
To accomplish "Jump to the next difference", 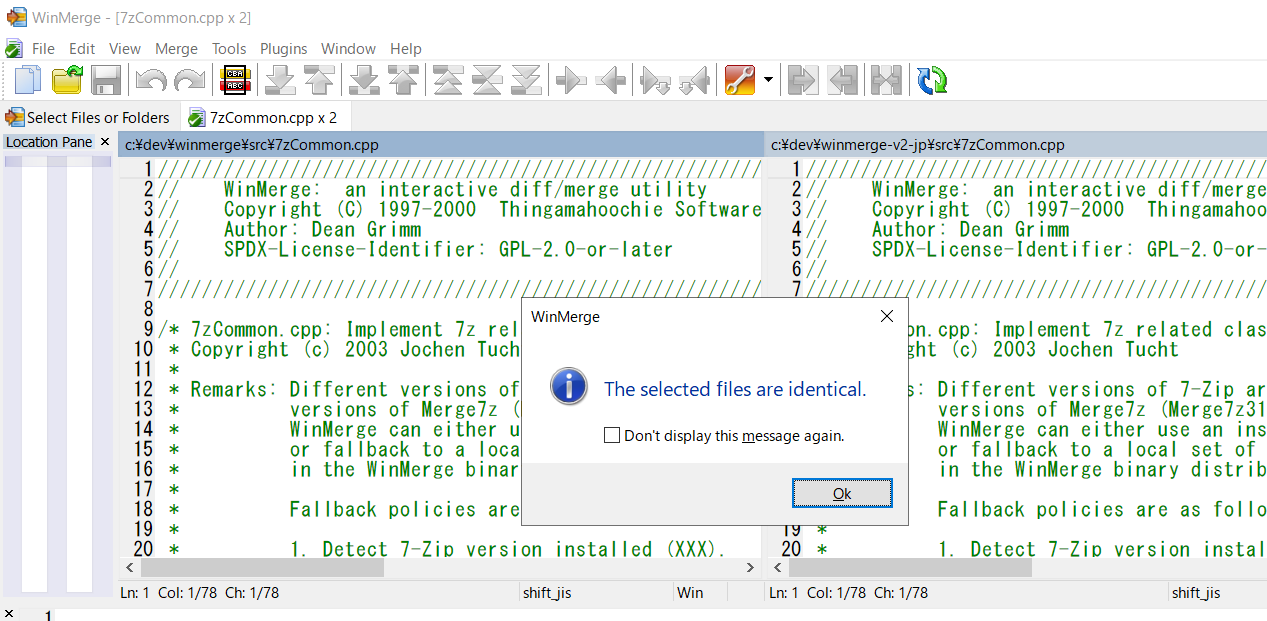I will (281, 80).
